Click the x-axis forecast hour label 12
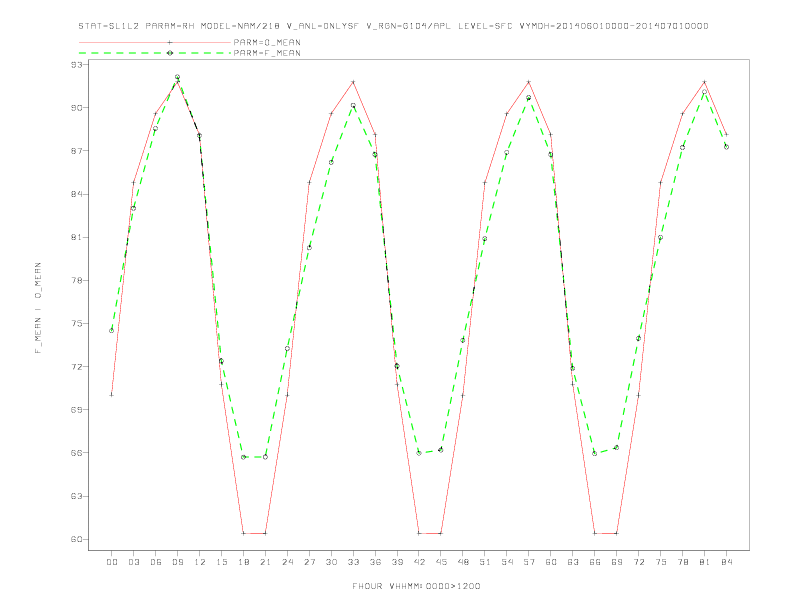This screenshot has width=792, height=612. point(200,562)
